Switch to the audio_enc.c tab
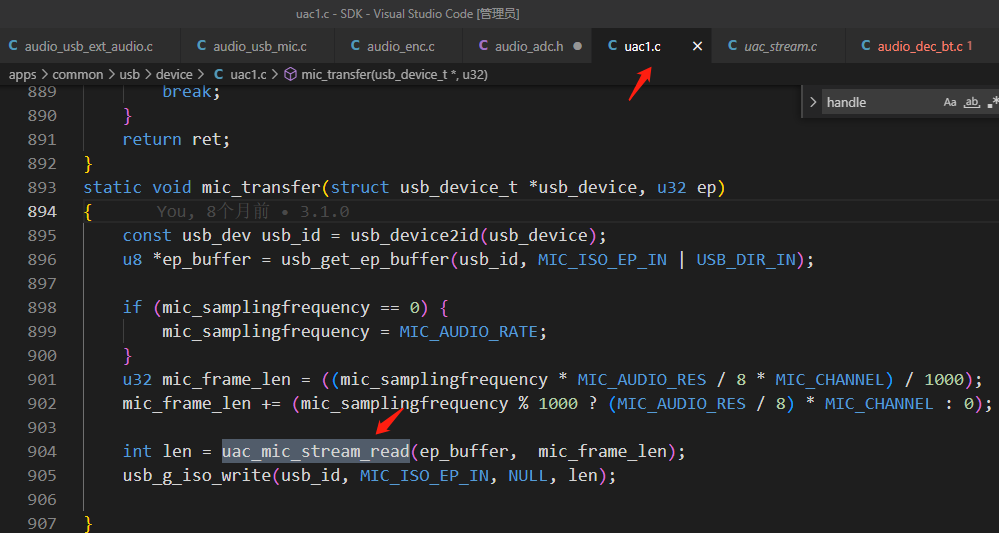This screenshot has width=999, height=533. point(401,46)
